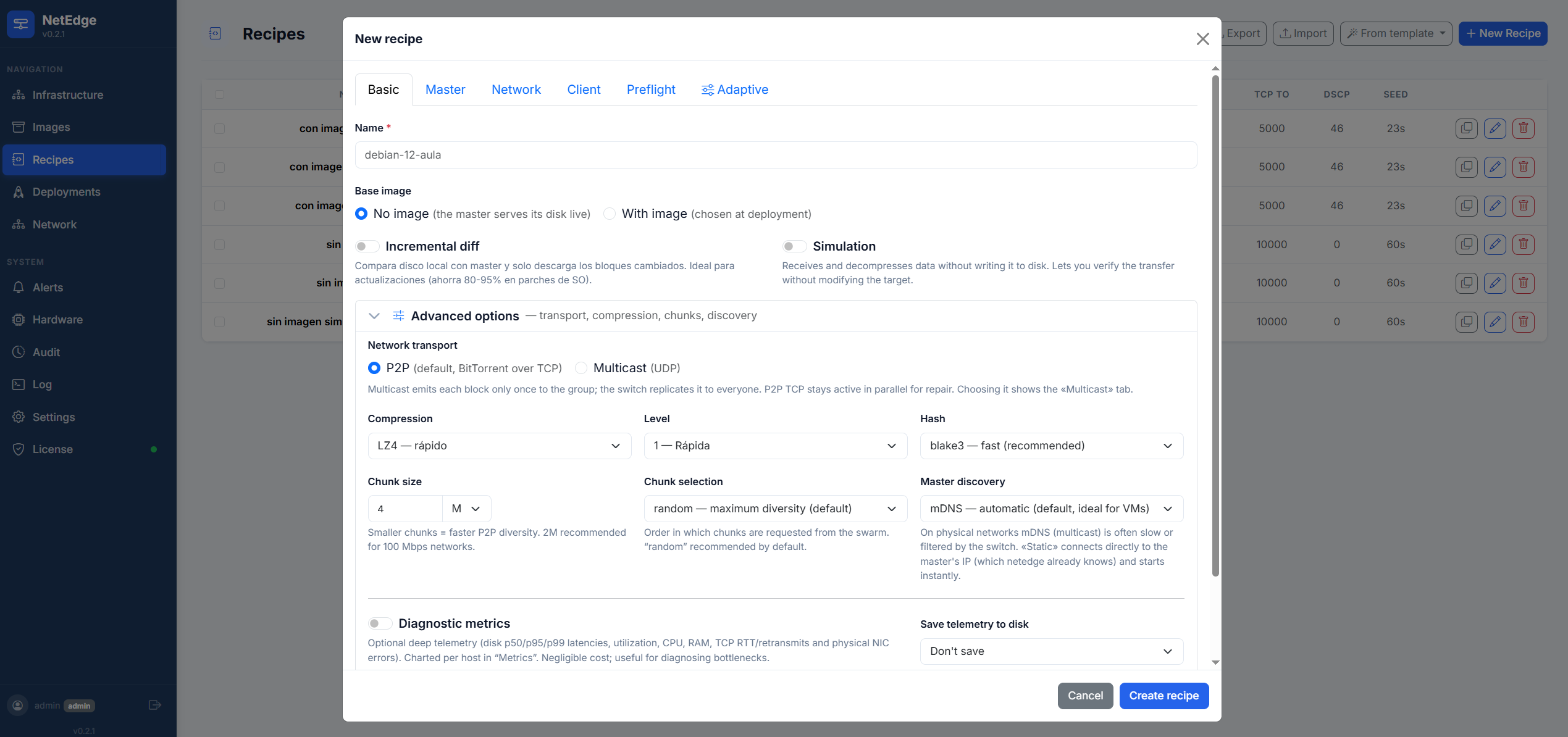Click the scrollbar down arrow in dialog
Screen dimensions: 1568x737
pyautogui.click(x=1215, y=662)
